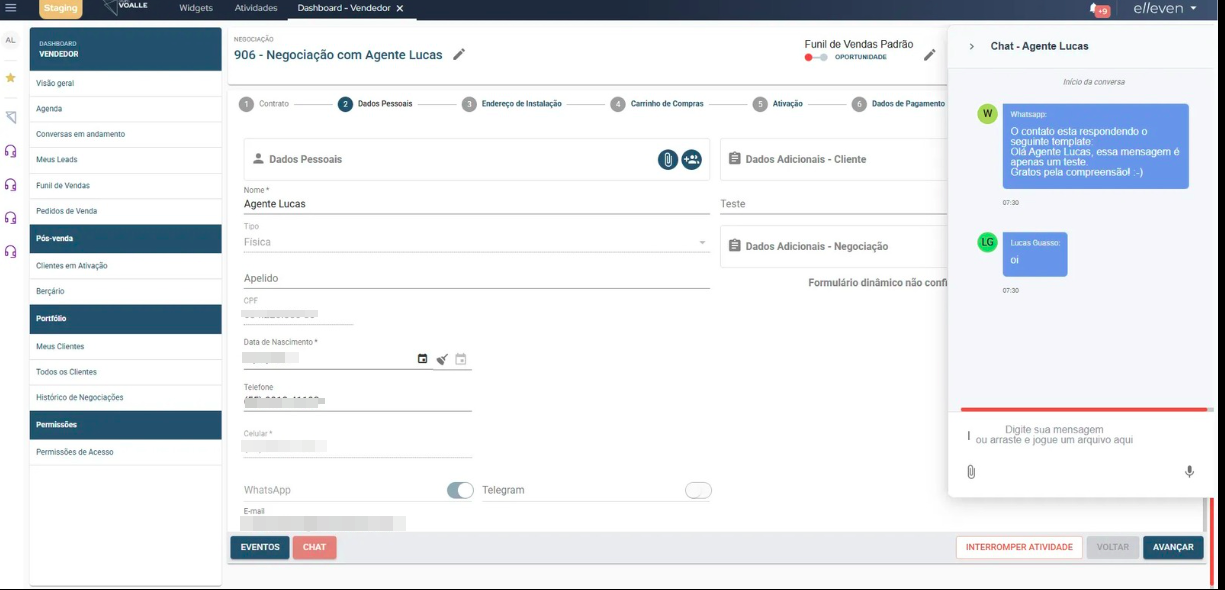Open the Tipo dropdown showing Física
1225x590 pixels.
point(476,242)
